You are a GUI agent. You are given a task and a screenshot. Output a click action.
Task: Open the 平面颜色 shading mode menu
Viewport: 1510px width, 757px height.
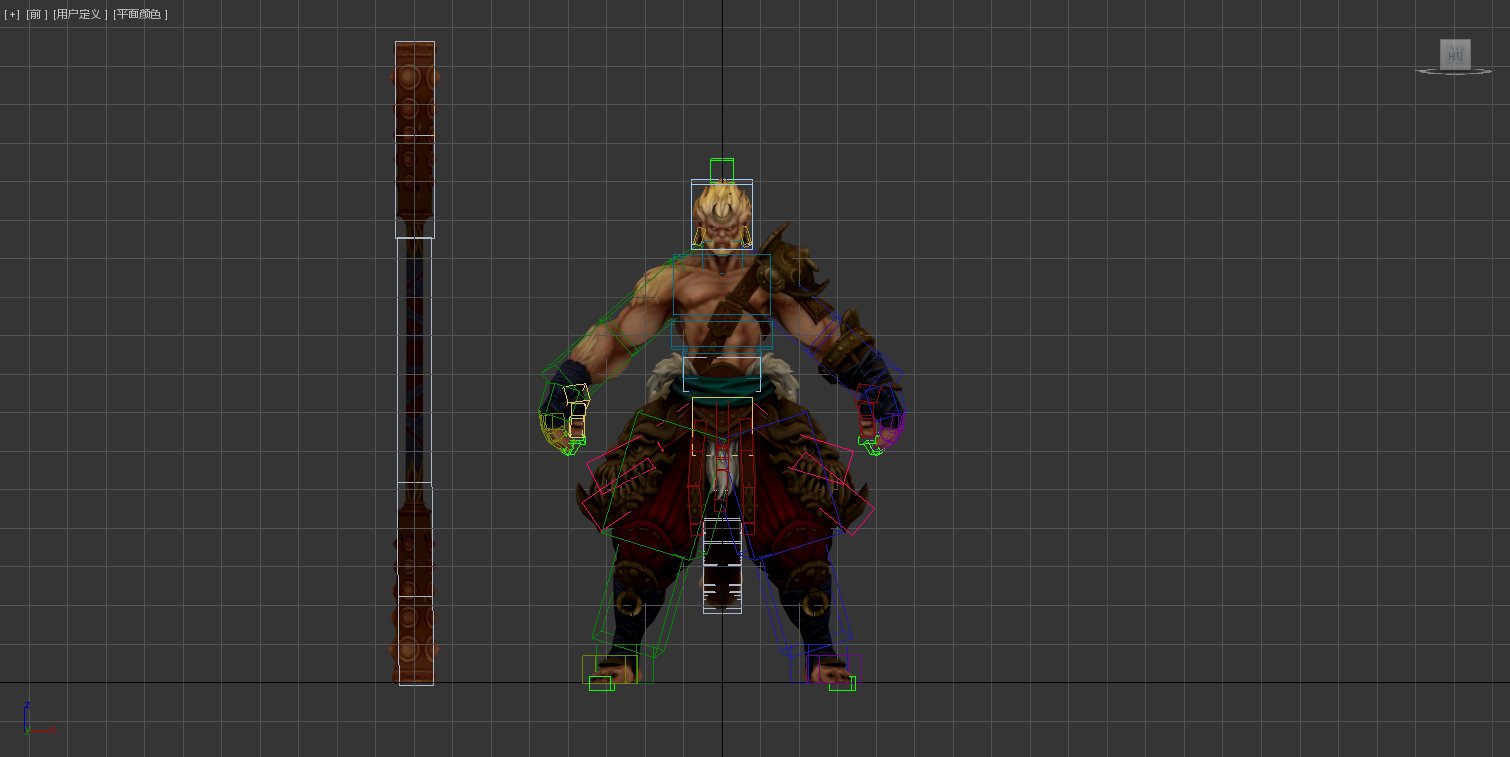pyautogui.click(x=140, y=14)
